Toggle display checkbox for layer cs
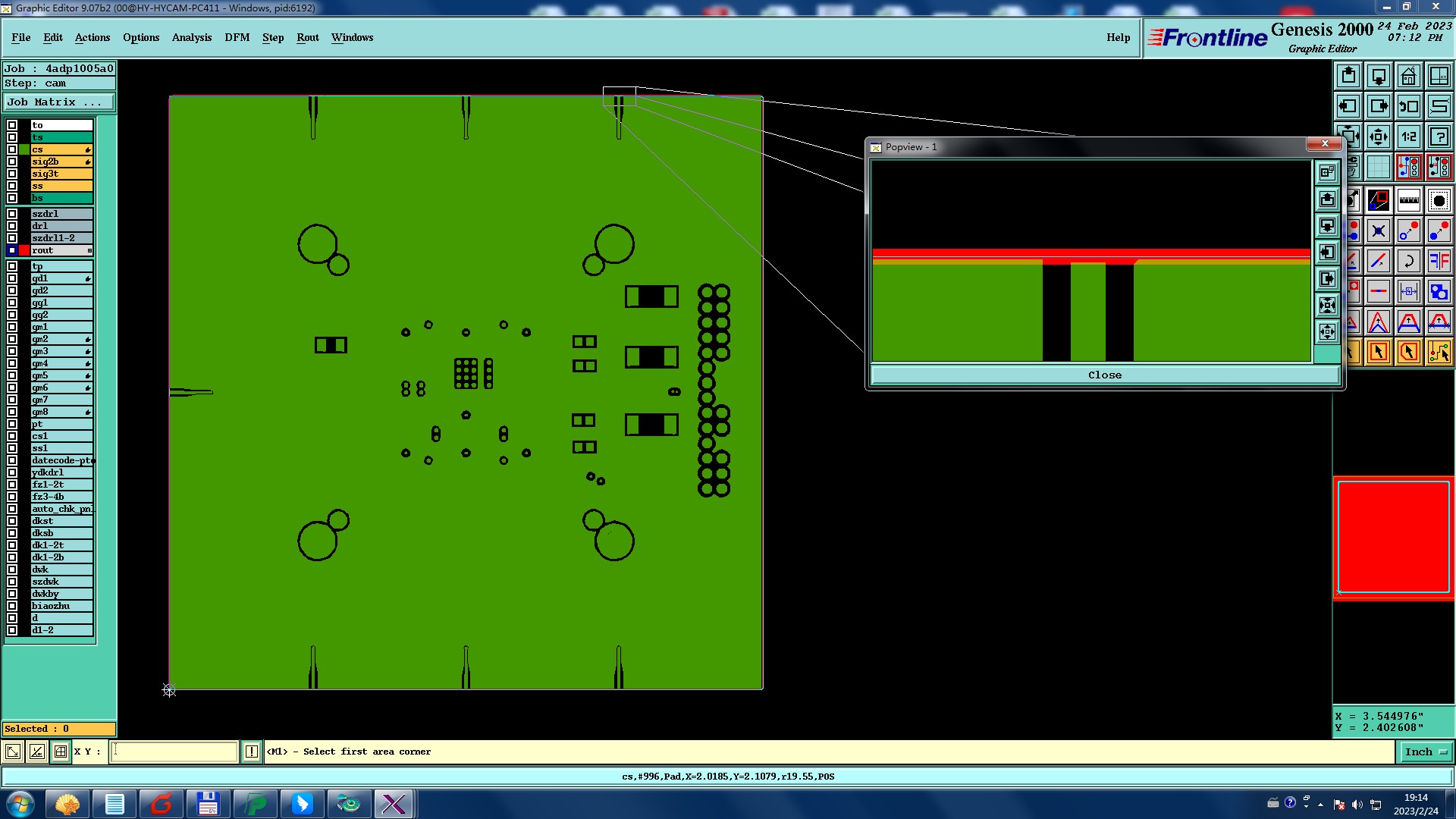 (x=12, y=149)
